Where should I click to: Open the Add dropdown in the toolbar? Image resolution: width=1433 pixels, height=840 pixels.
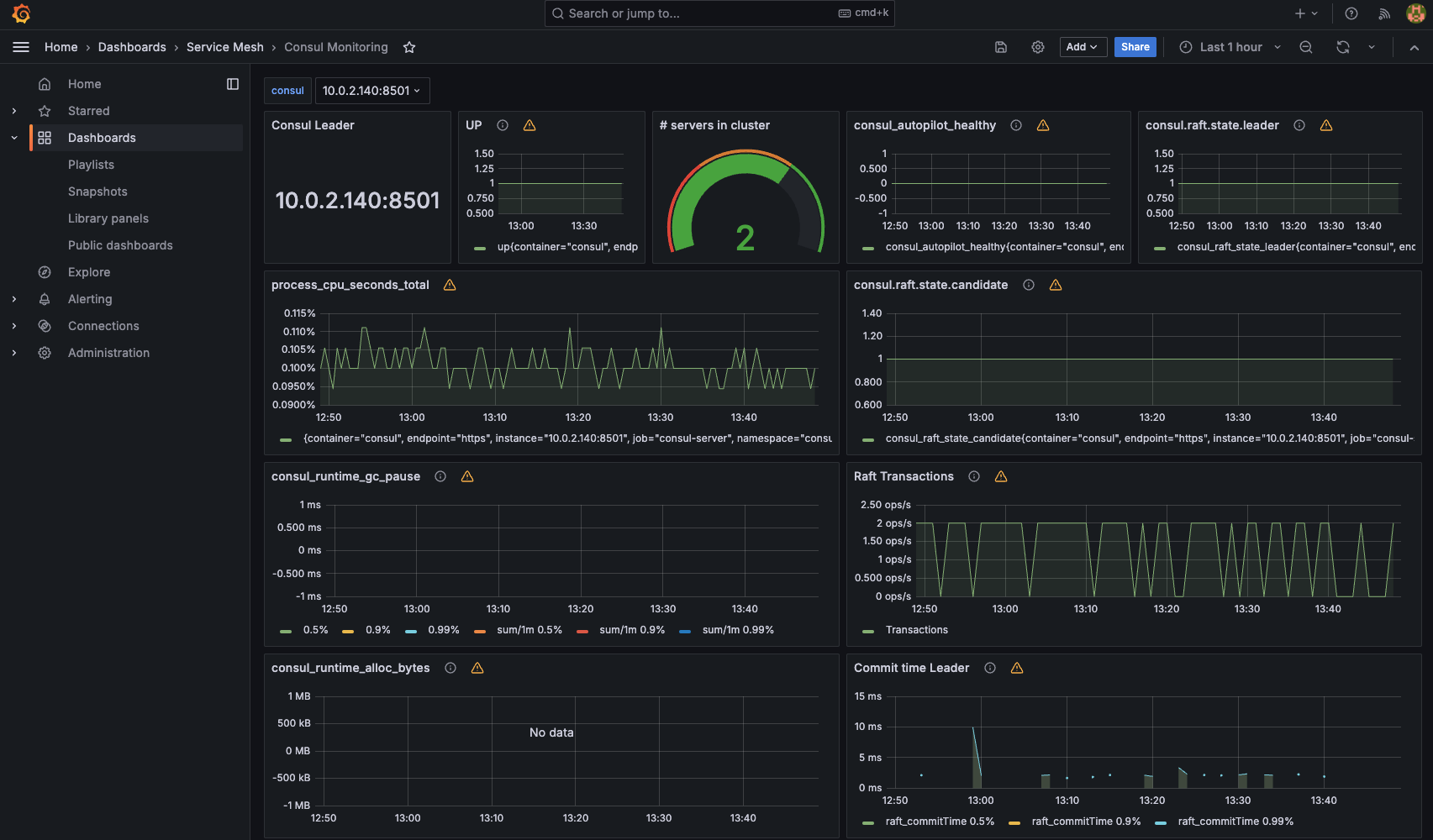pos(1083,47)
